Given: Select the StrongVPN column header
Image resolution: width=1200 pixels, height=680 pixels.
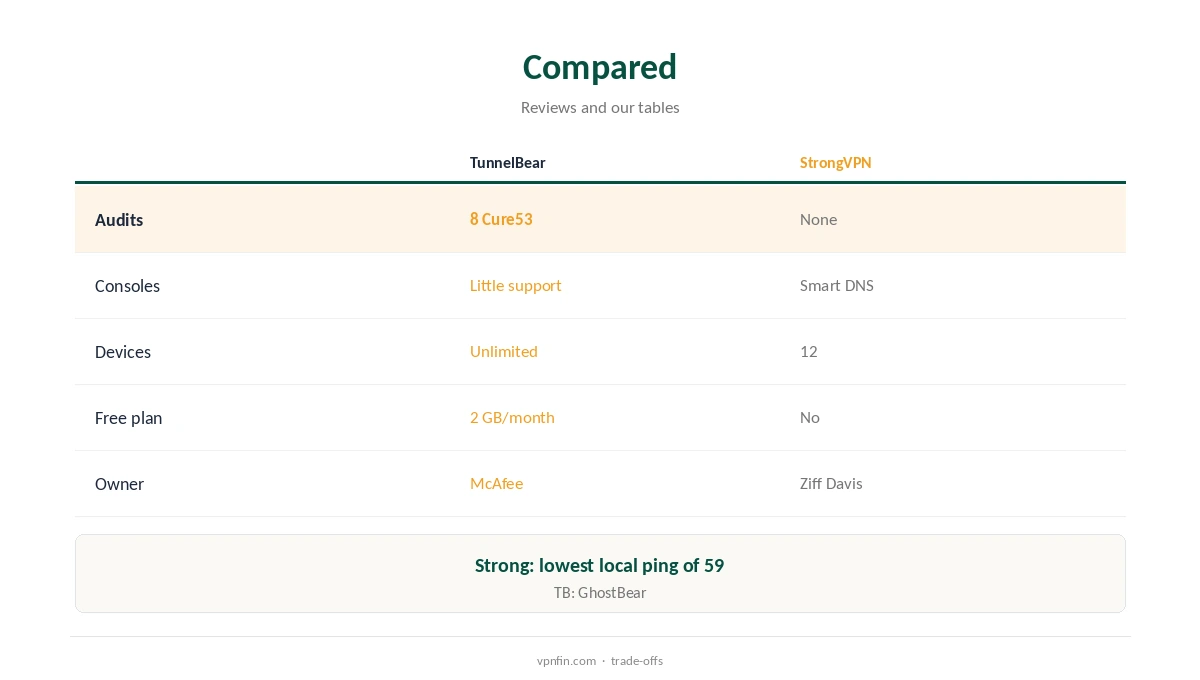Looking at the screenshot, I should [x=836, y=162].
